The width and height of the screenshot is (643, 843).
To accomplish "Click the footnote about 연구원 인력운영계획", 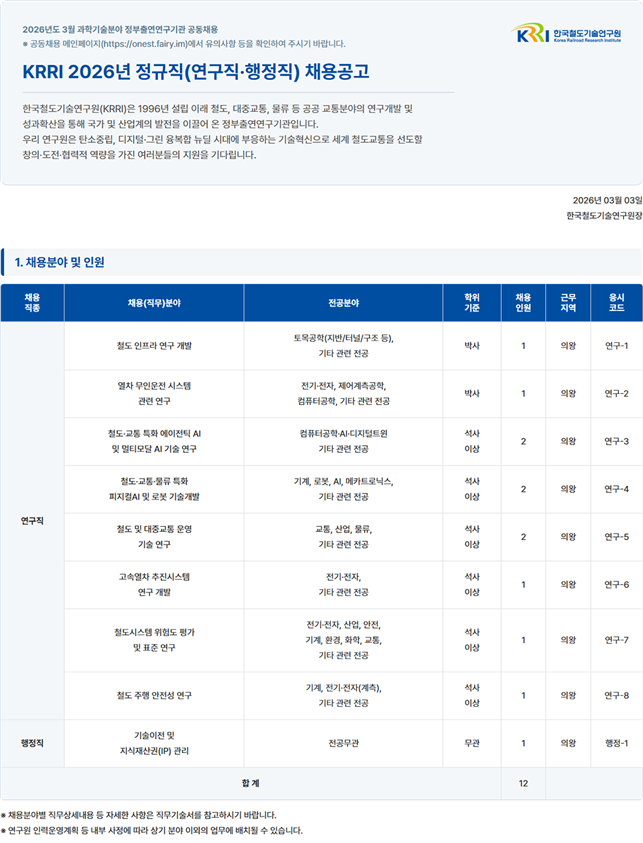I will (152, 831).
